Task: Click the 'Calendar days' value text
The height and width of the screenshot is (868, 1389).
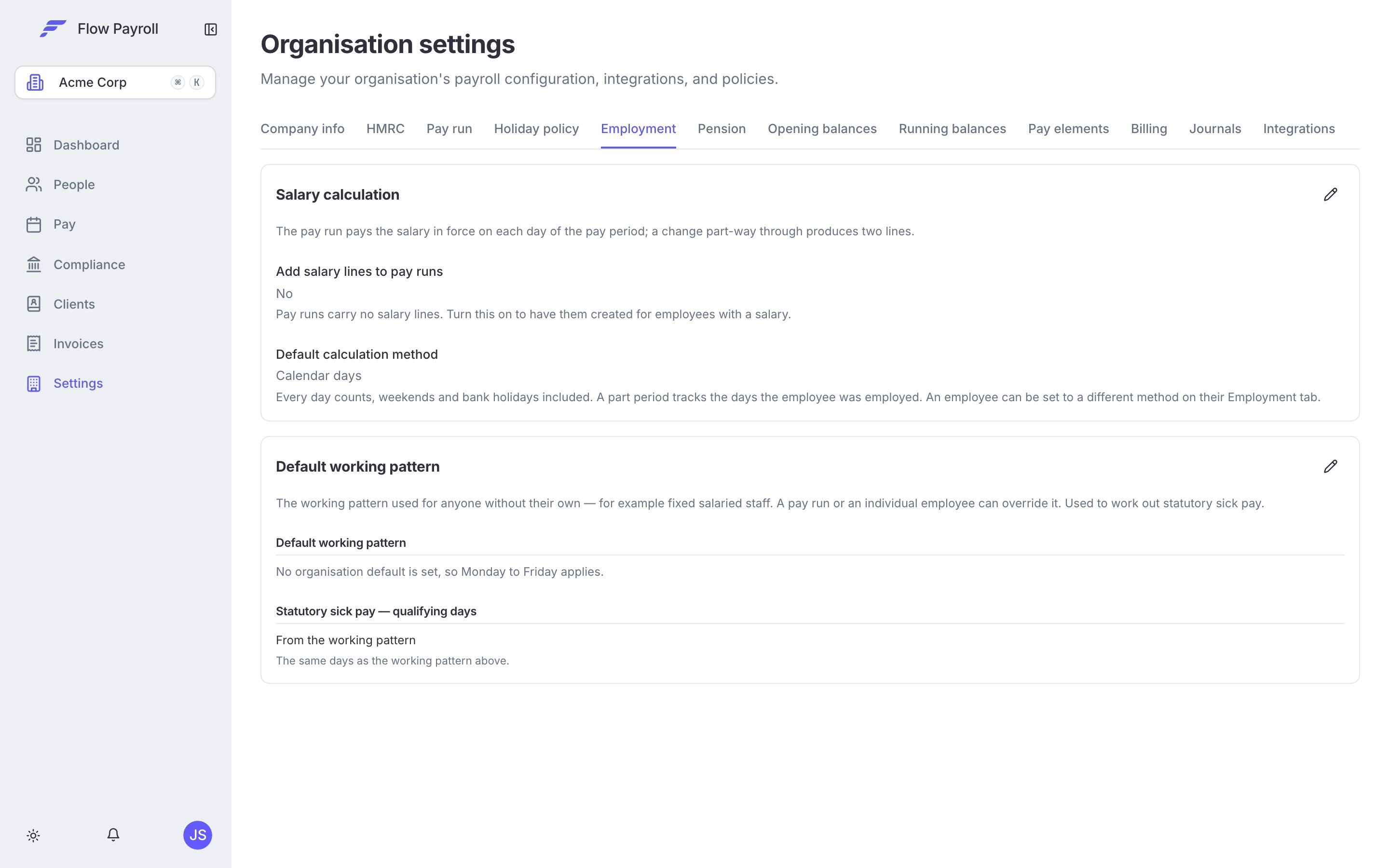Action: click(318, 376)
